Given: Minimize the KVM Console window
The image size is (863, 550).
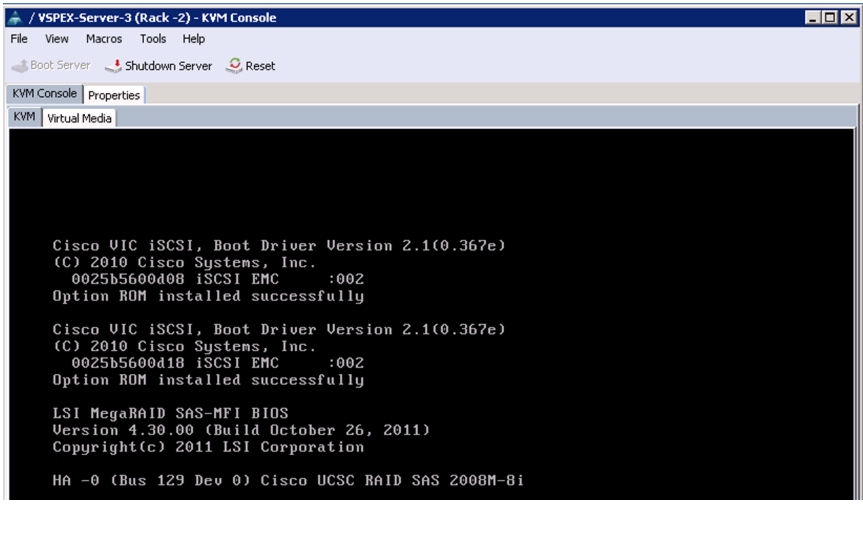Looking at the screenshot, I should [x=812, y=18].
